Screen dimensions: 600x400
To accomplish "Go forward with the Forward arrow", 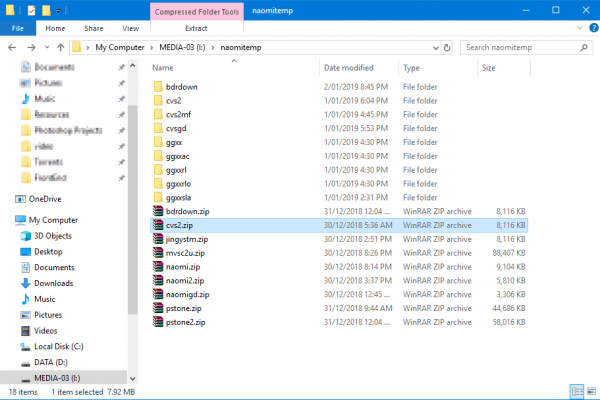I will [31, 47].
